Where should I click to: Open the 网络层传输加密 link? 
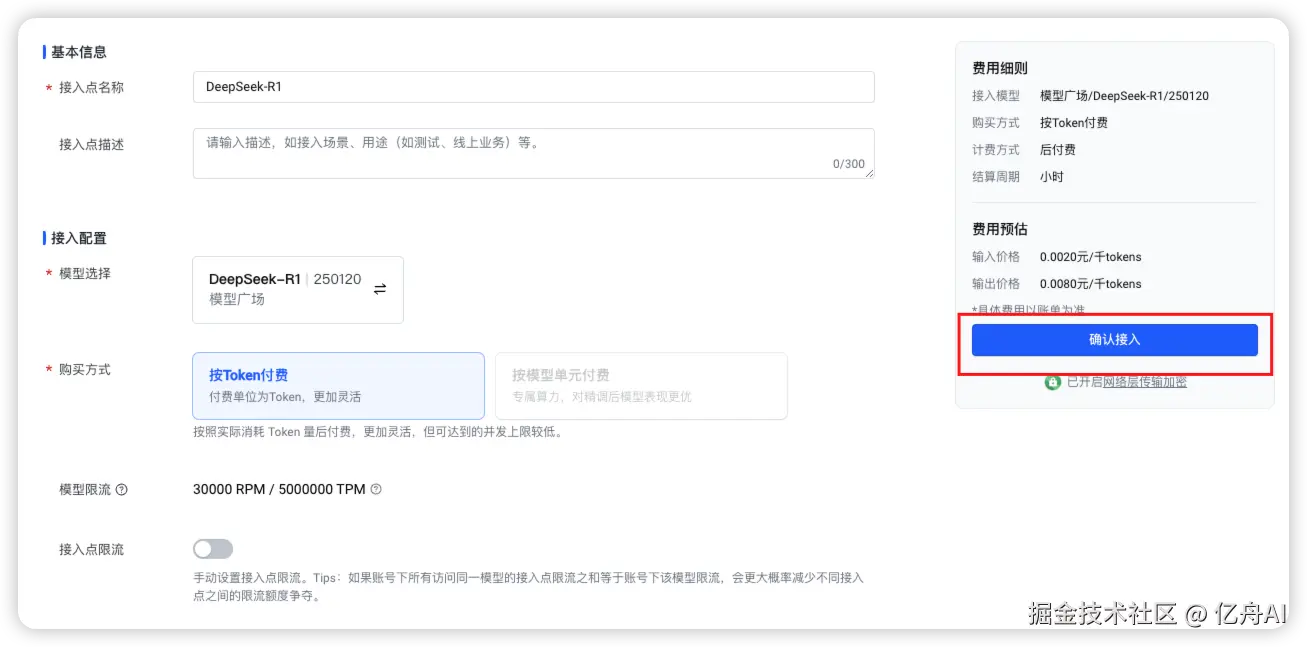[1145, 382]
